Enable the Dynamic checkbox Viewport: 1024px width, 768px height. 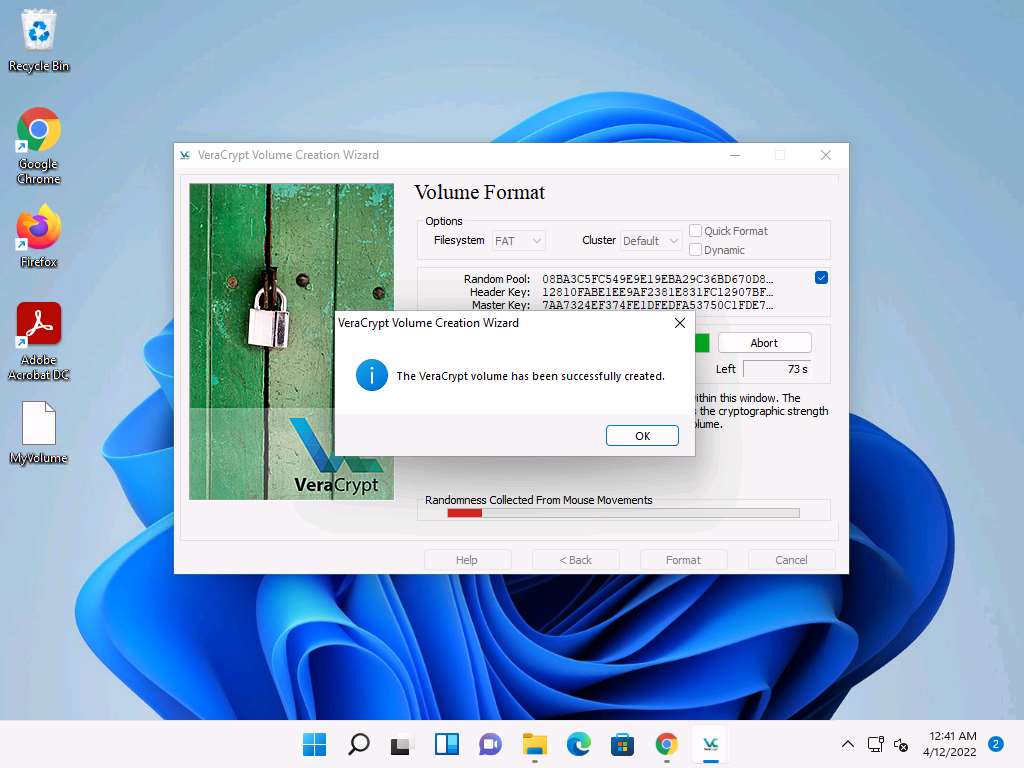tap(696, 250)
